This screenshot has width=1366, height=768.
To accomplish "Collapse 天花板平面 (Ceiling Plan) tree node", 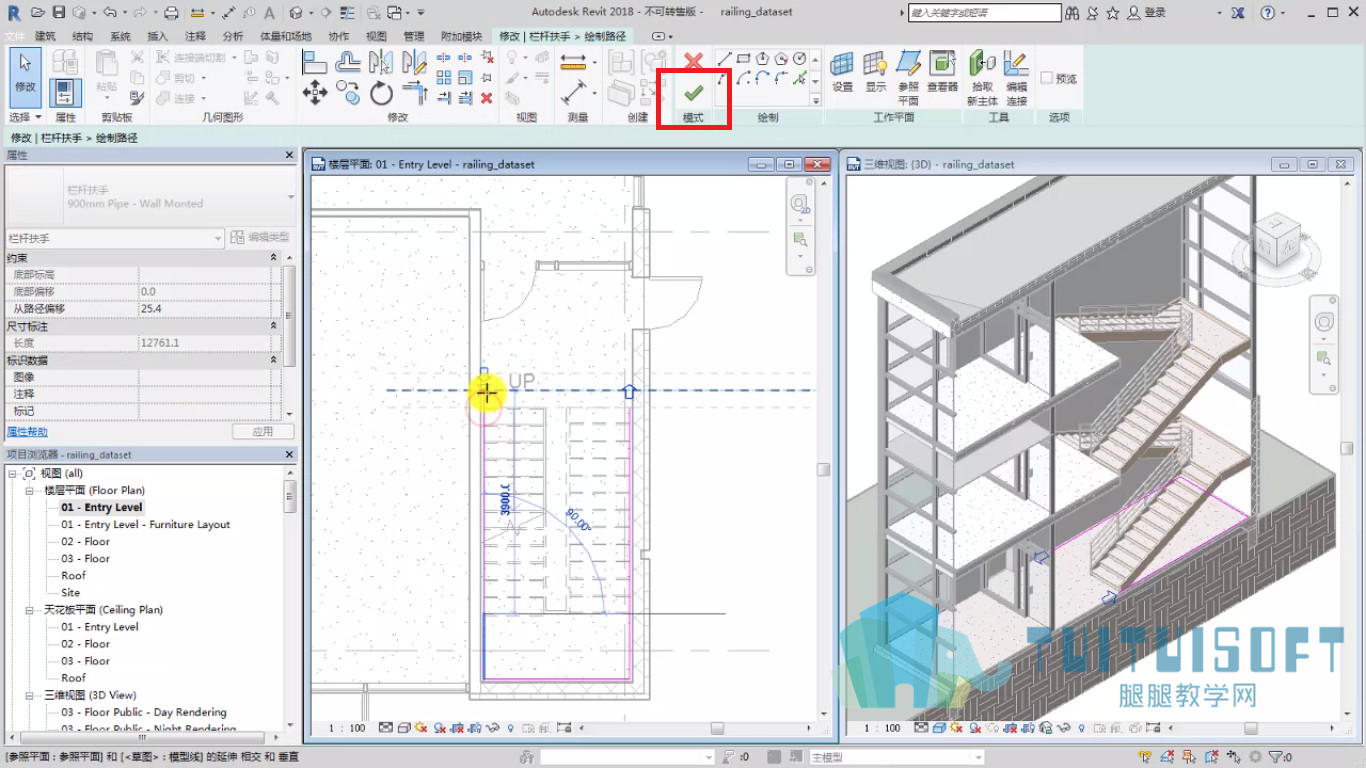I will pos(30,610).
